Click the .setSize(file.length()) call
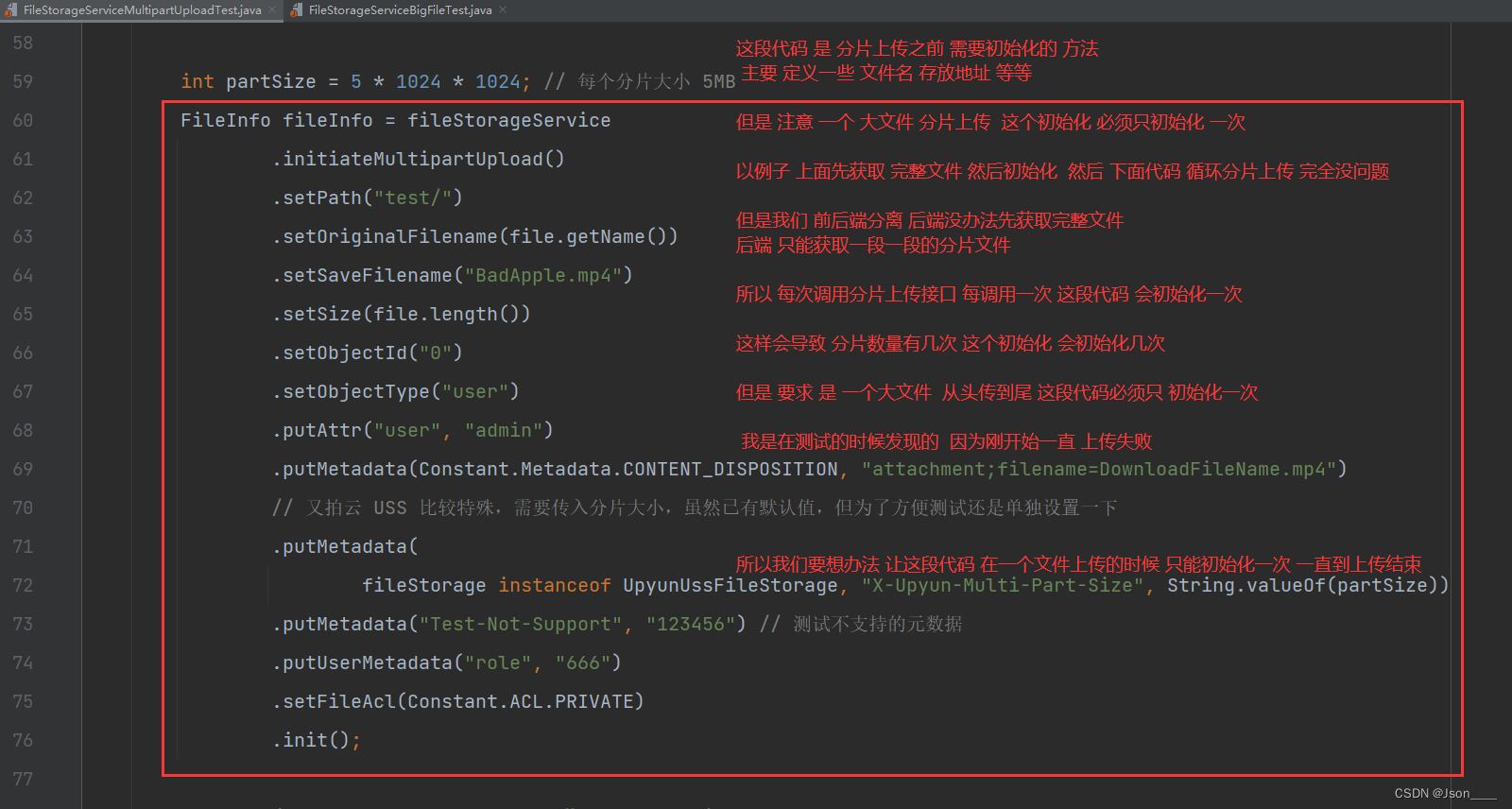1512x809 pixels. pos(402,314)
